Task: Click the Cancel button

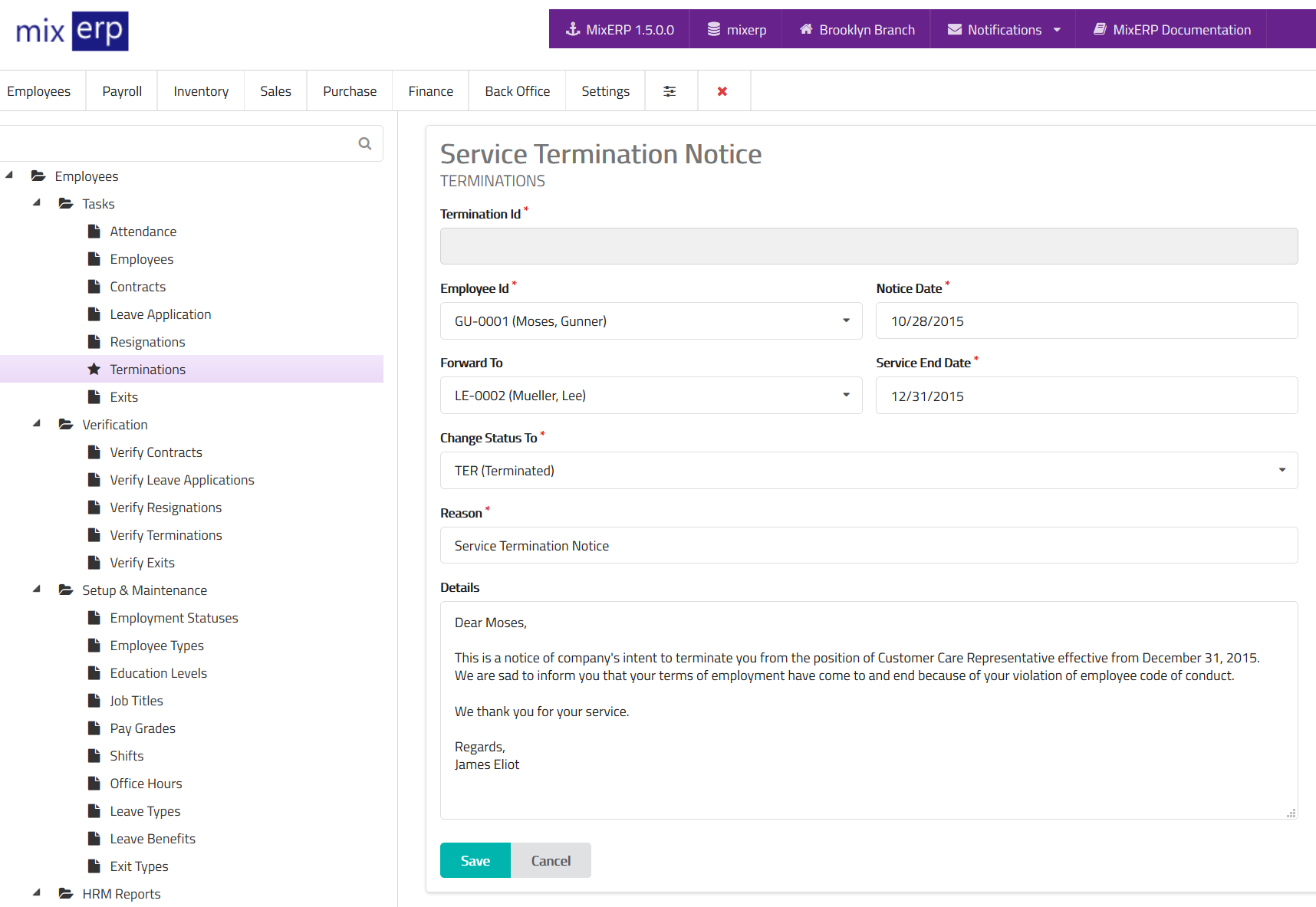Action: [x=551, y=860]
